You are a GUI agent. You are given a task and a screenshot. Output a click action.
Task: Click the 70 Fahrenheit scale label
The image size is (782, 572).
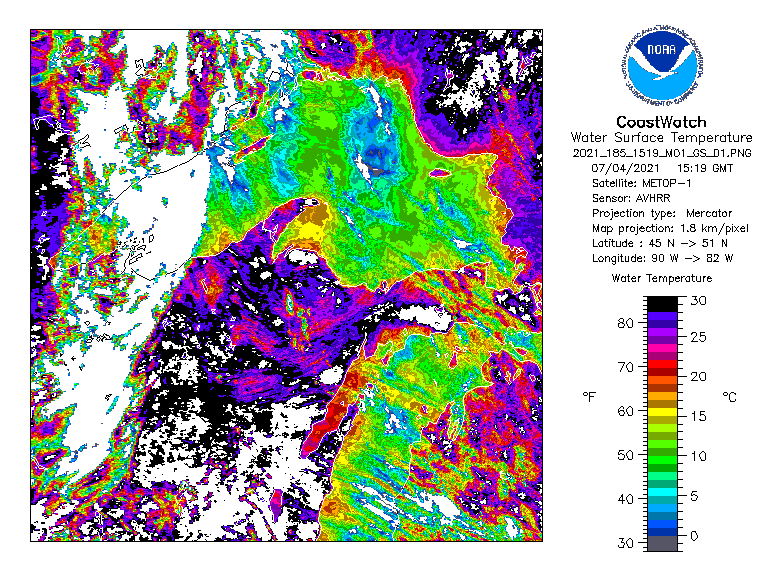click(x=625, y=367)
